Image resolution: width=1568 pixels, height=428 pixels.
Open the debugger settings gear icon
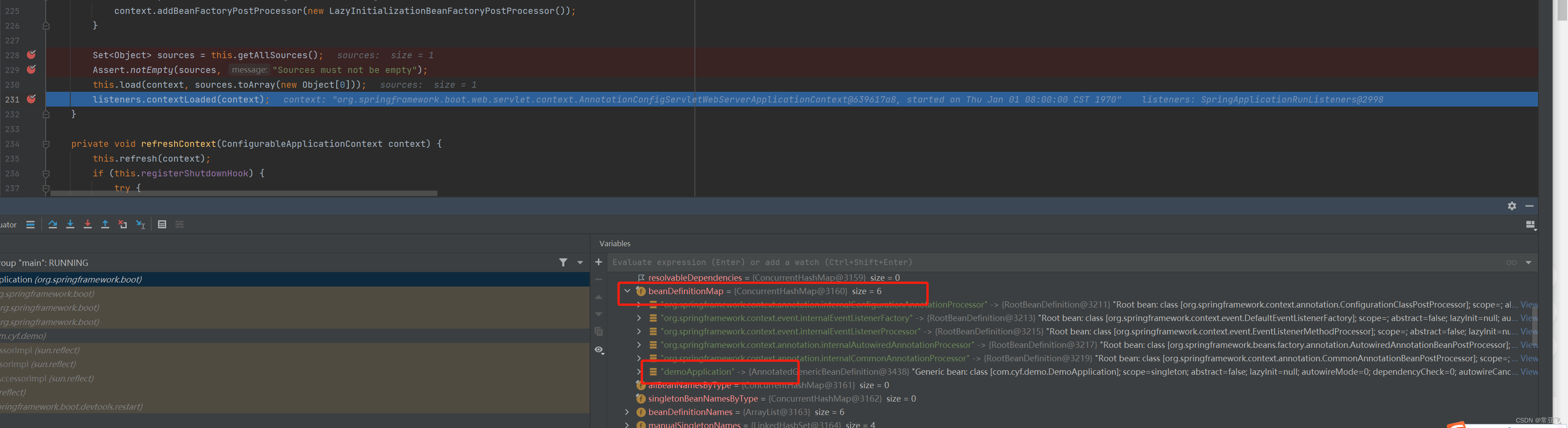1512,206
